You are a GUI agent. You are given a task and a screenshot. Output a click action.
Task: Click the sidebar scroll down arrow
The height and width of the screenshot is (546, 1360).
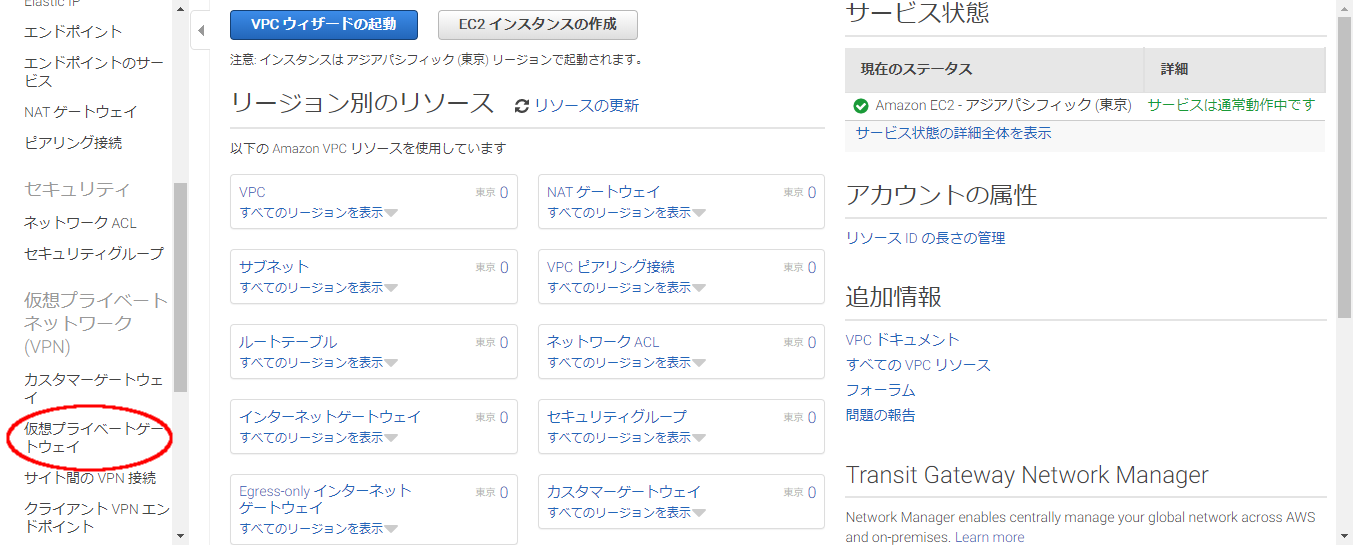tap(180, 537)
